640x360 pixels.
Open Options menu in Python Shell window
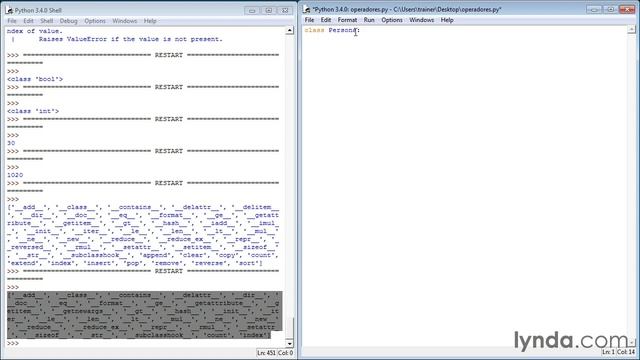95,21
